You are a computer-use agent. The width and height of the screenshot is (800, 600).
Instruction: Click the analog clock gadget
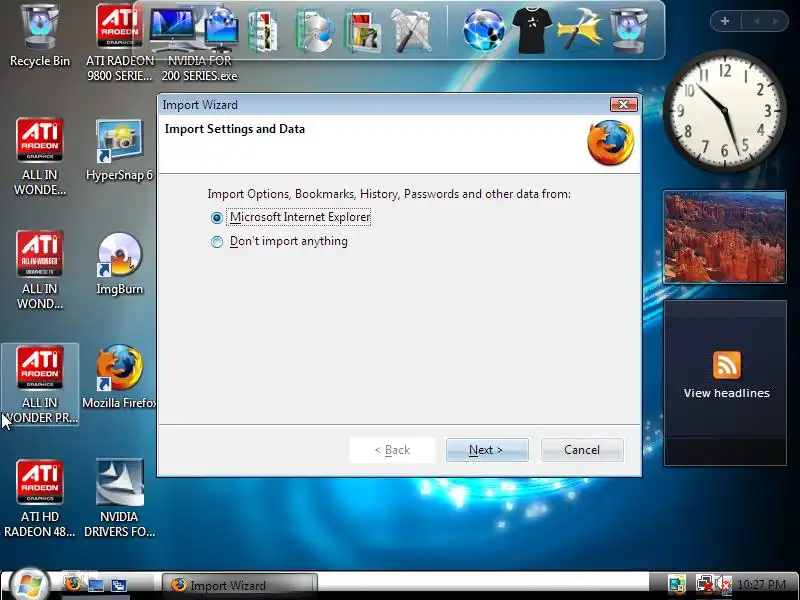723,110
